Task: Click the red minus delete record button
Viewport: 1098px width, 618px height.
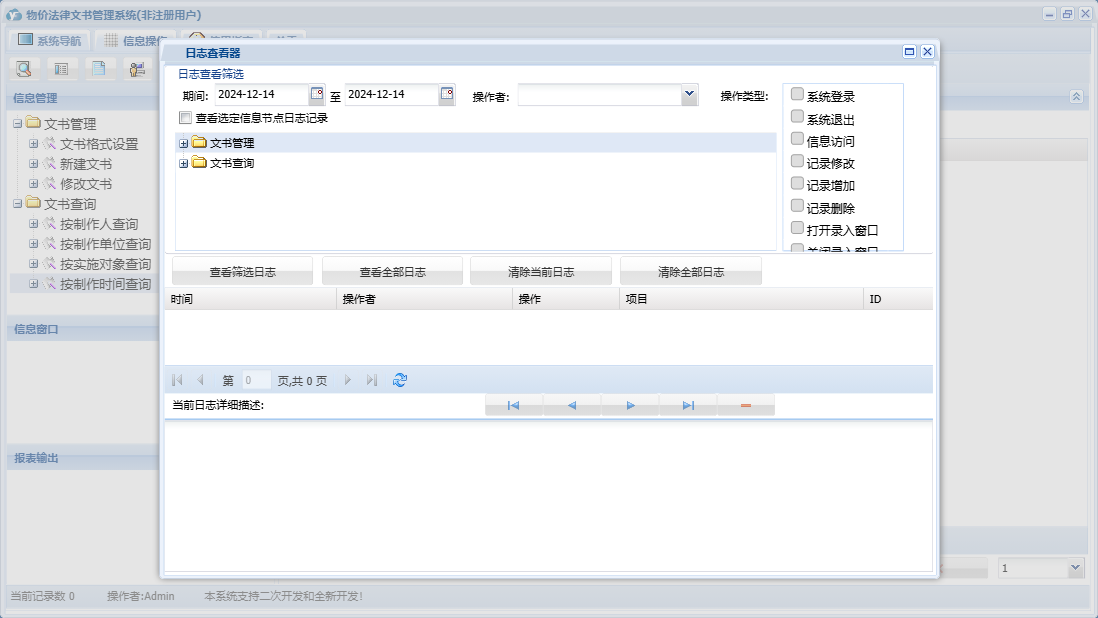Action: pos(746,405)
